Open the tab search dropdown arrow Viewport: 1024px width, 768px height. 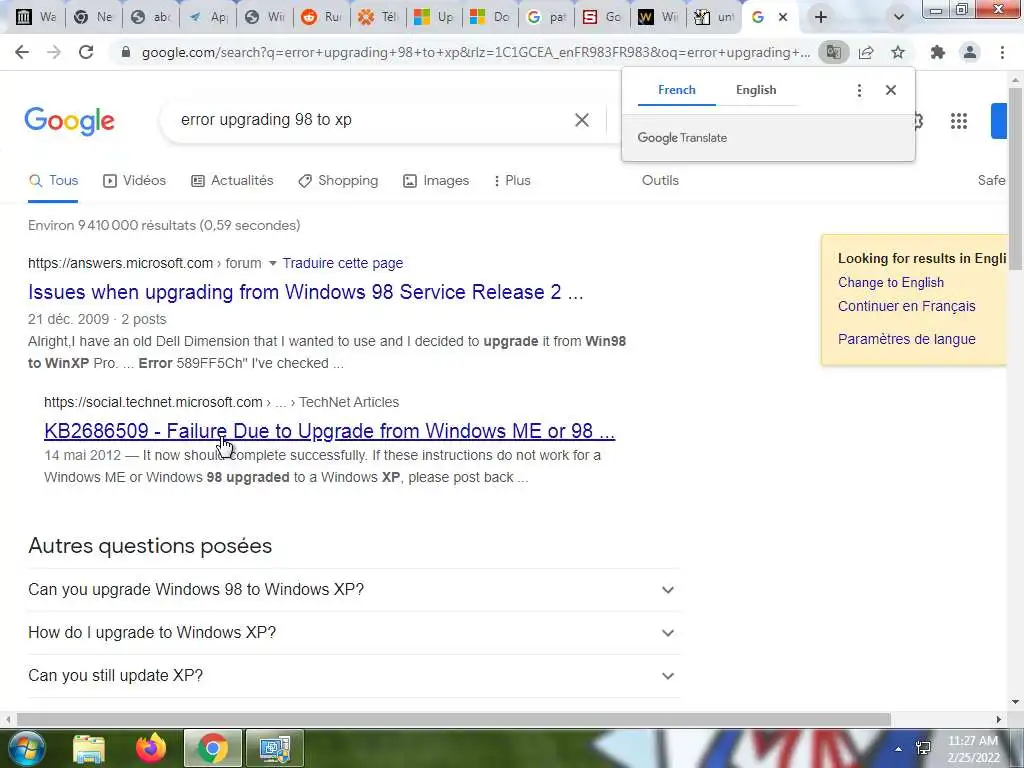tap(899, 18)
